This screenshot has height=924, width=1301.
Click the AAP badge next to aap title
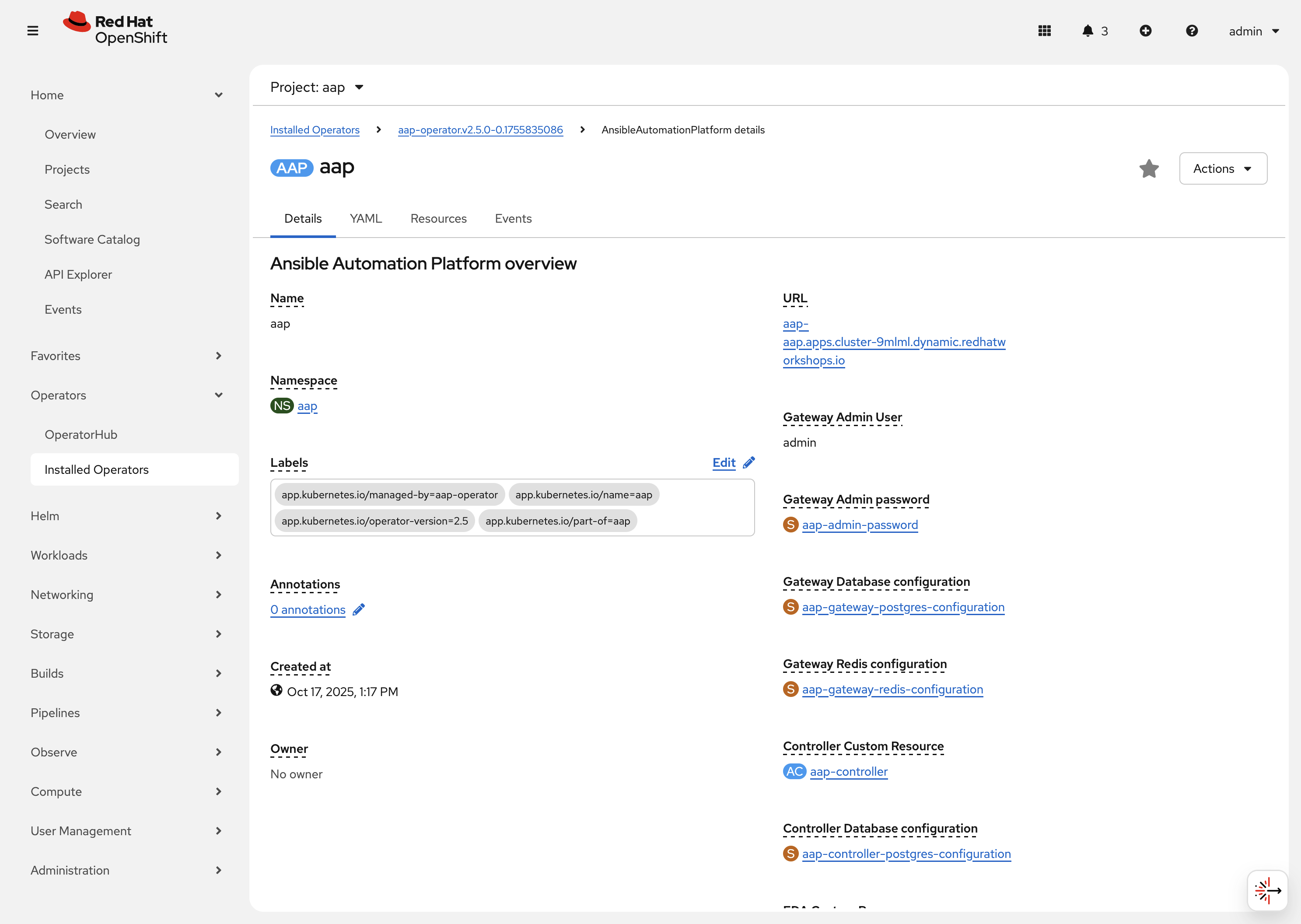[291, 167]
